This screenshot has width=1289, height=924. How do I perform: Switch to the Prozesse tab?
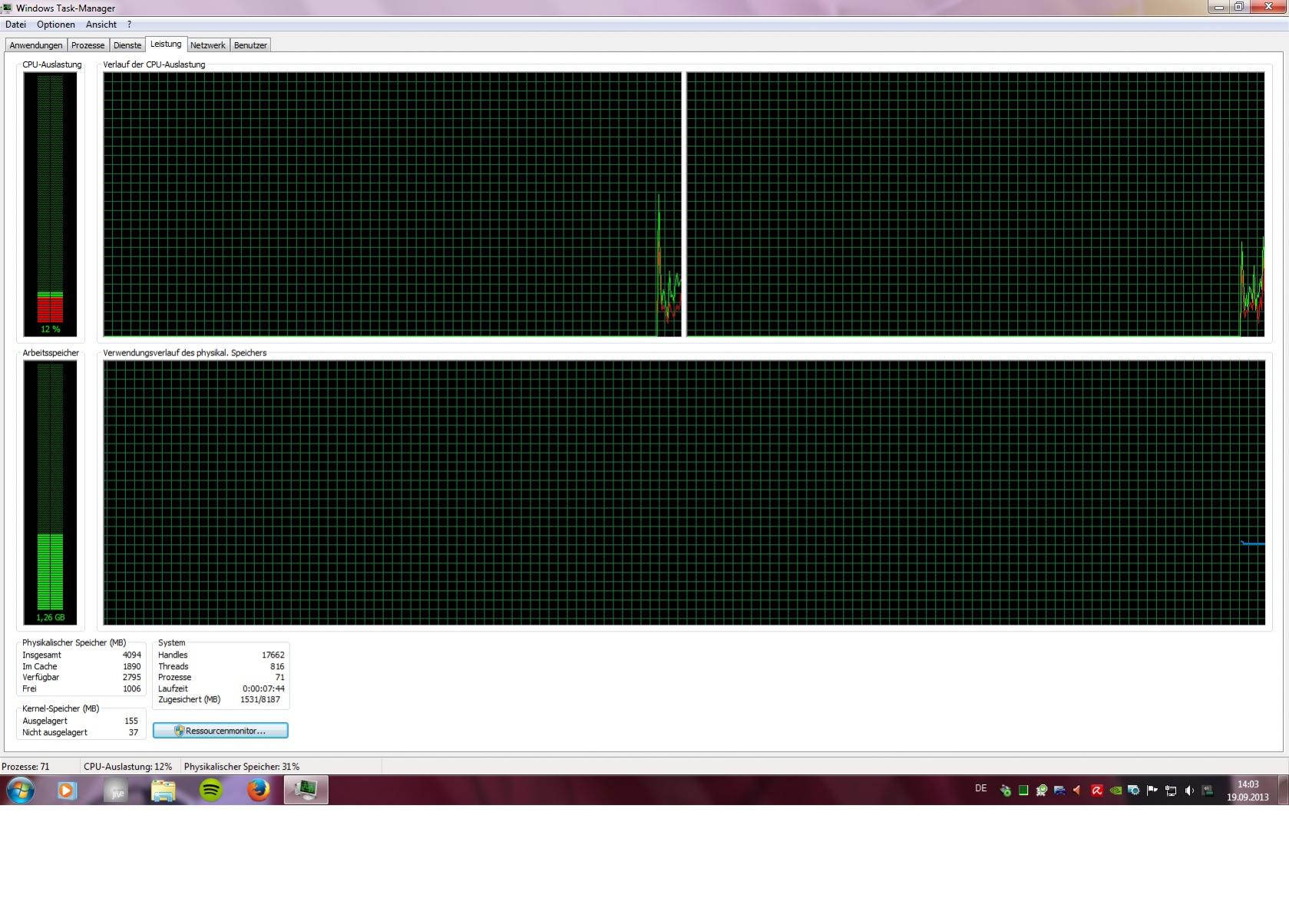click(x=88, y=45)
